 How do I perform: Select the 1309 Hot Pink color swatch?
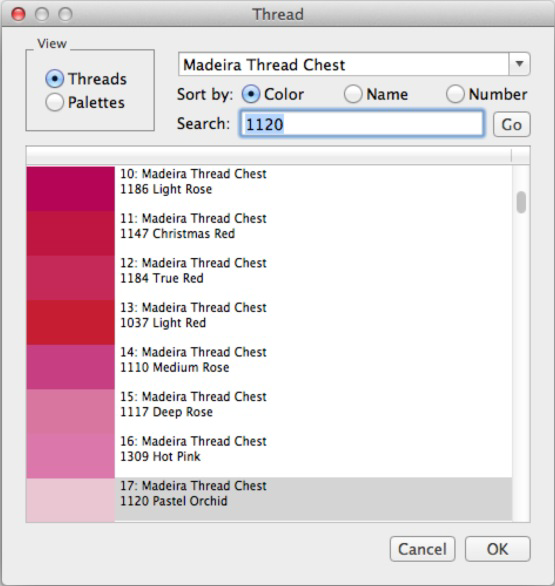pyautogui.click(x=71, y=456)
